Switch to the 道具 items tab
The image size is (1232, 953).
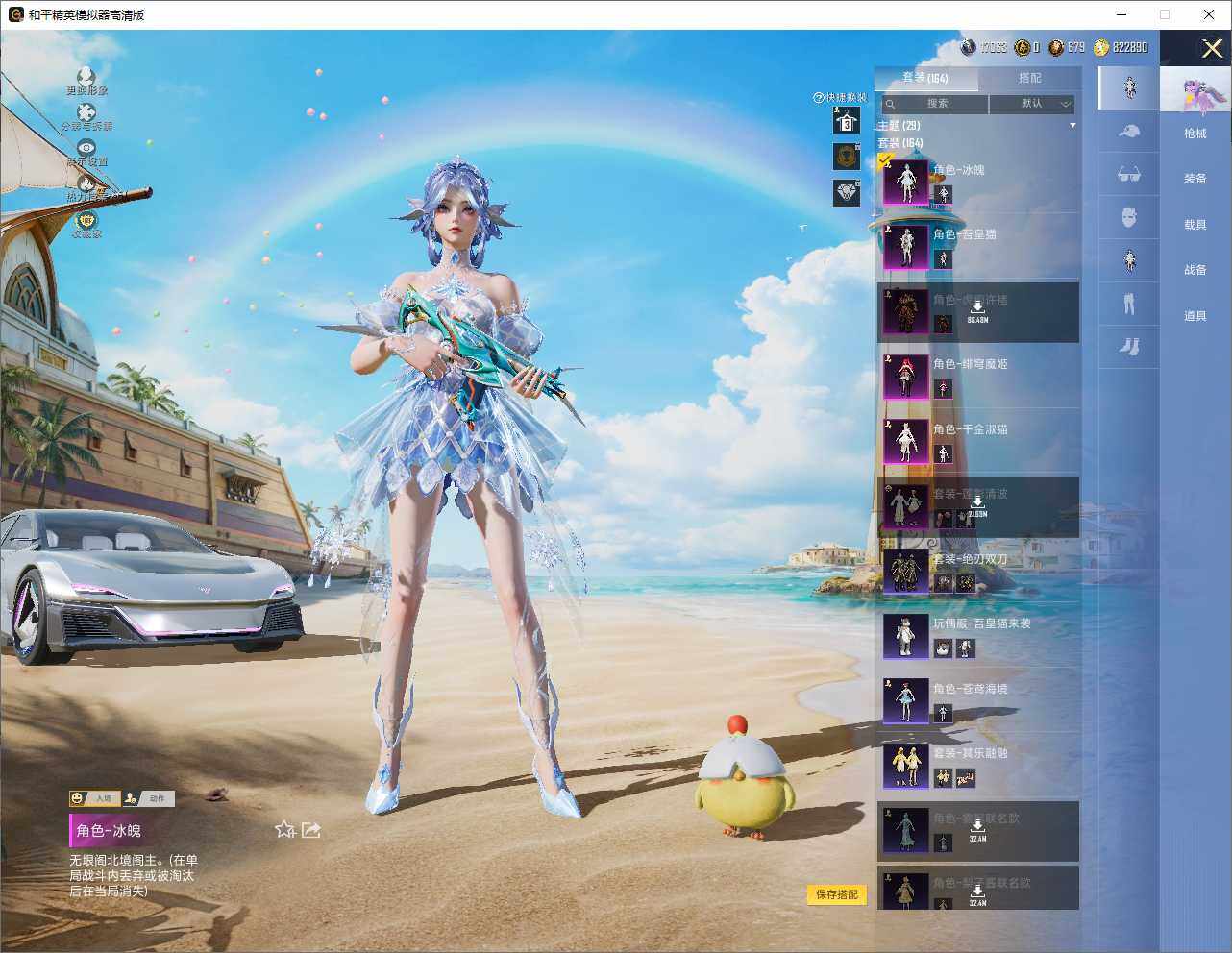1195,316
